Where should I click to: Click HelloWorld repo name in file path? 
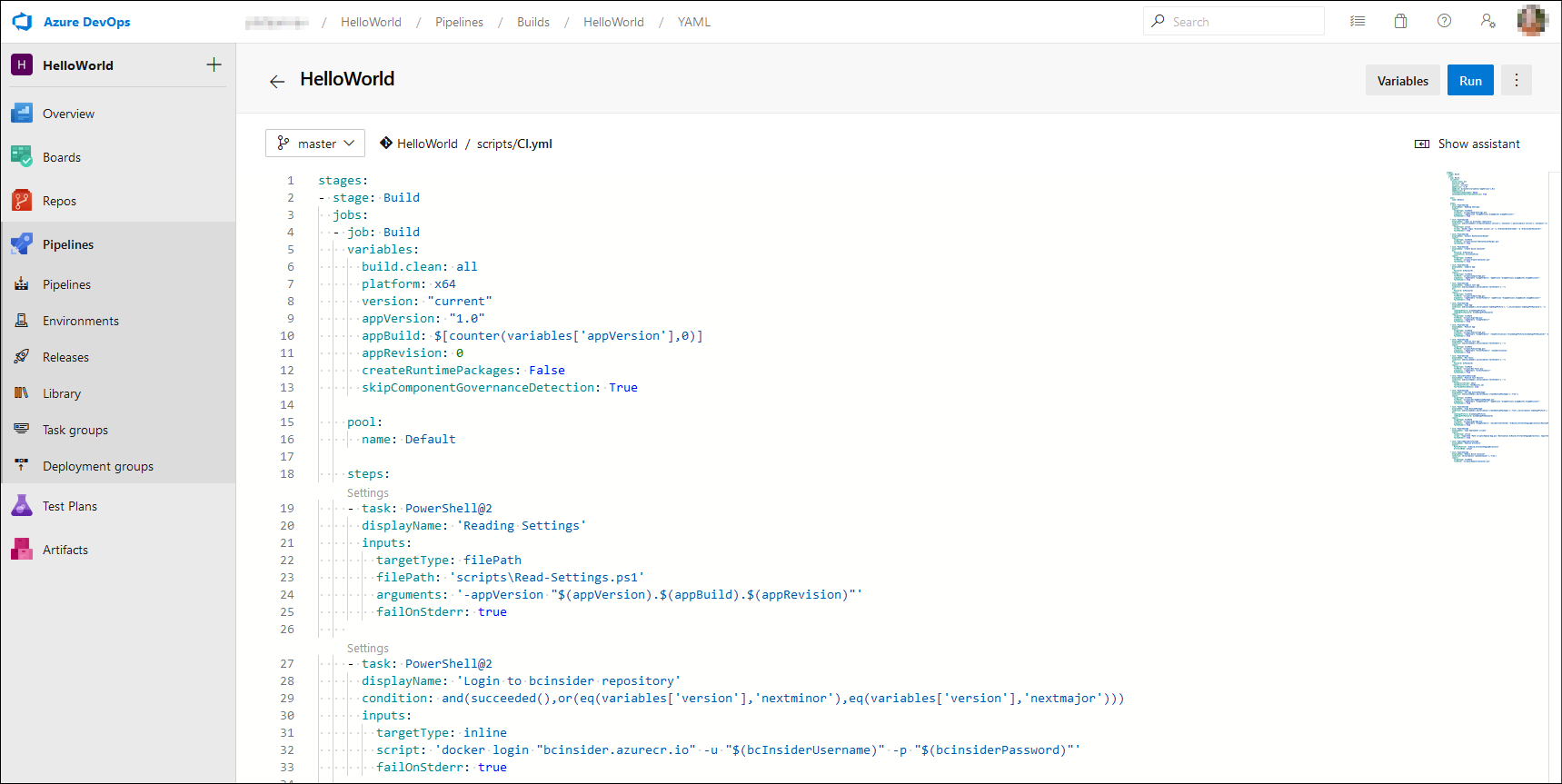(x=427, y=144)
